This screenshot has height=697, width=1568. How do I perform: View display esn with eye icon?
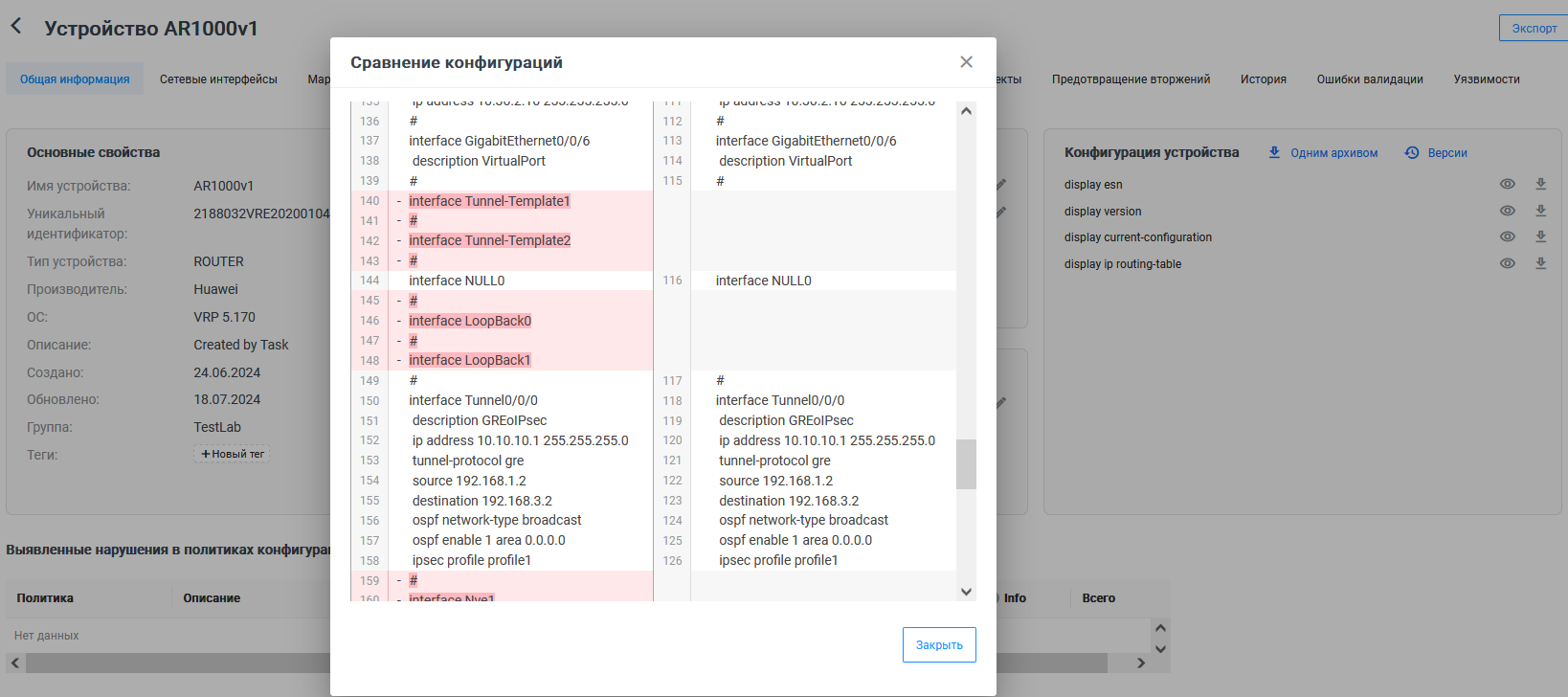coord(1508,184)
